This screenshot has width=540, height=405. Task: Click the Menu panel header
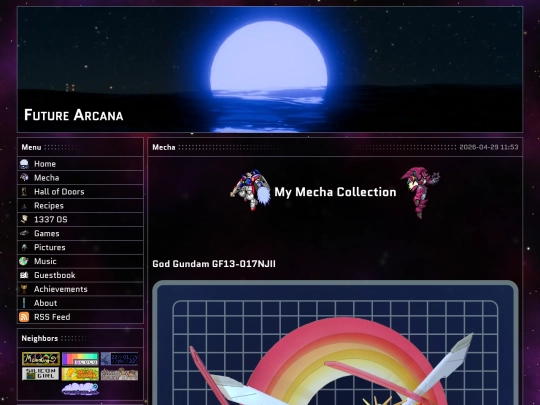[80, 147]
